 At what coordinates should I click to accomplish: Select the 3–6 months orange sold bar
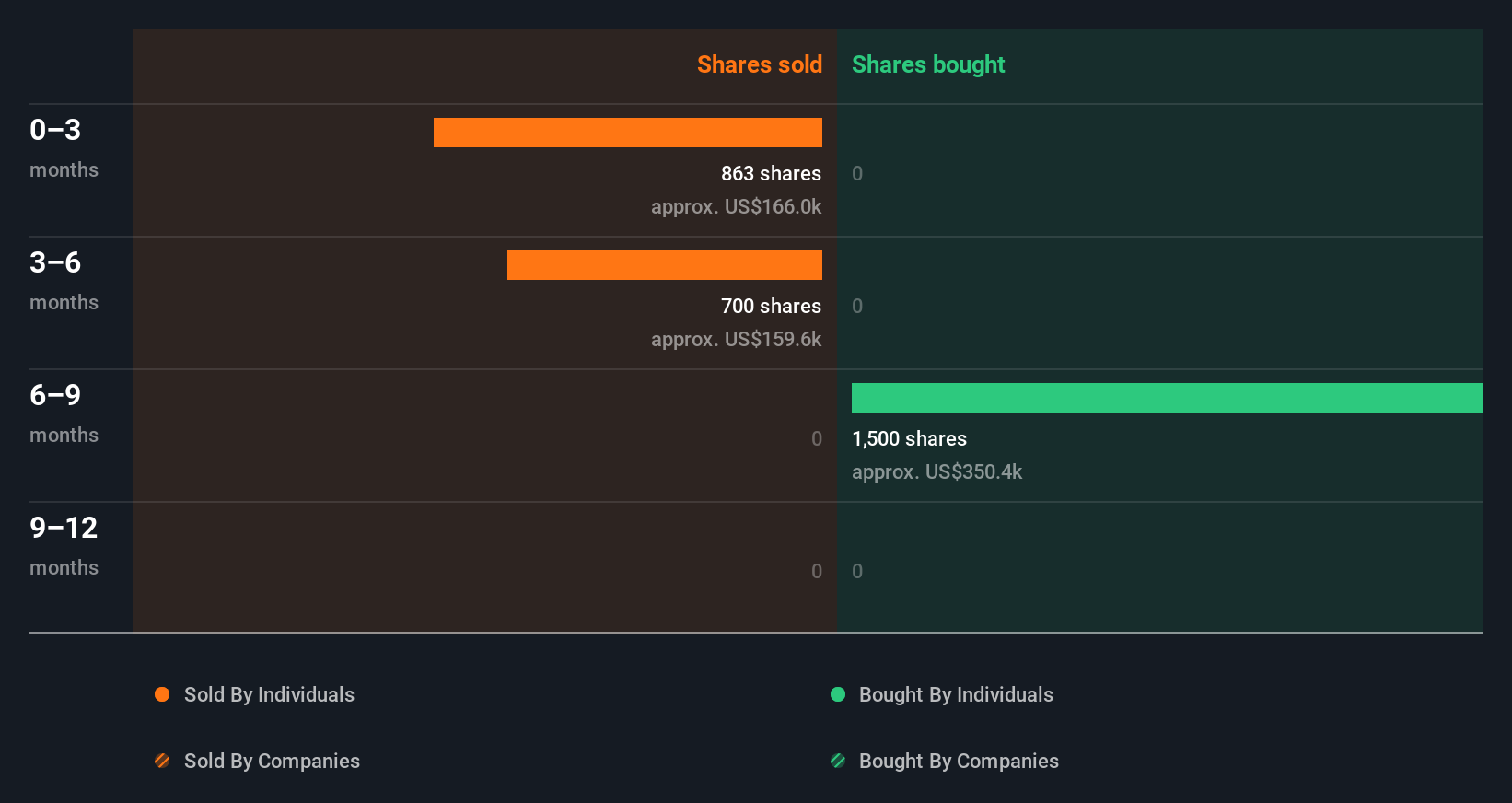pyautogui.click(x=665, y=265)
